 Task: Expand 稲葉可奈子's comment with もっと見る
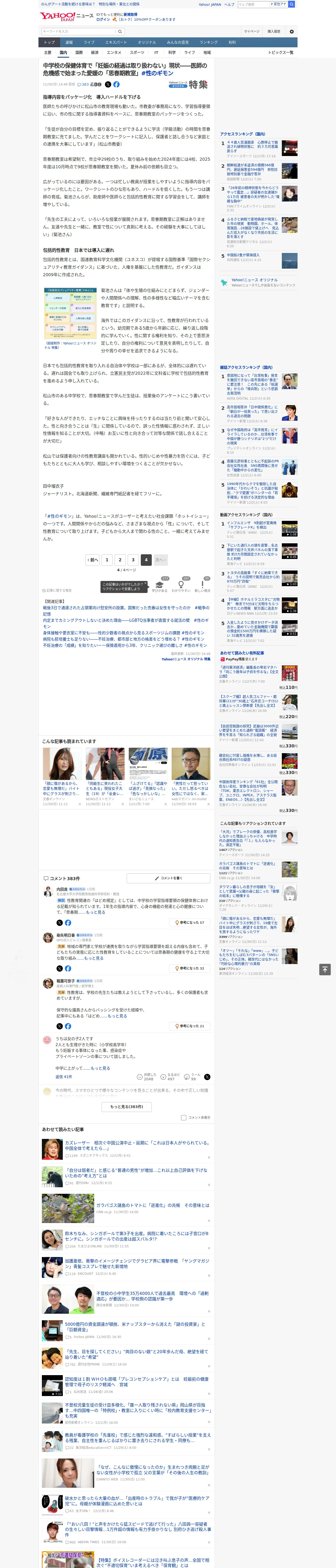[118, 1016]
